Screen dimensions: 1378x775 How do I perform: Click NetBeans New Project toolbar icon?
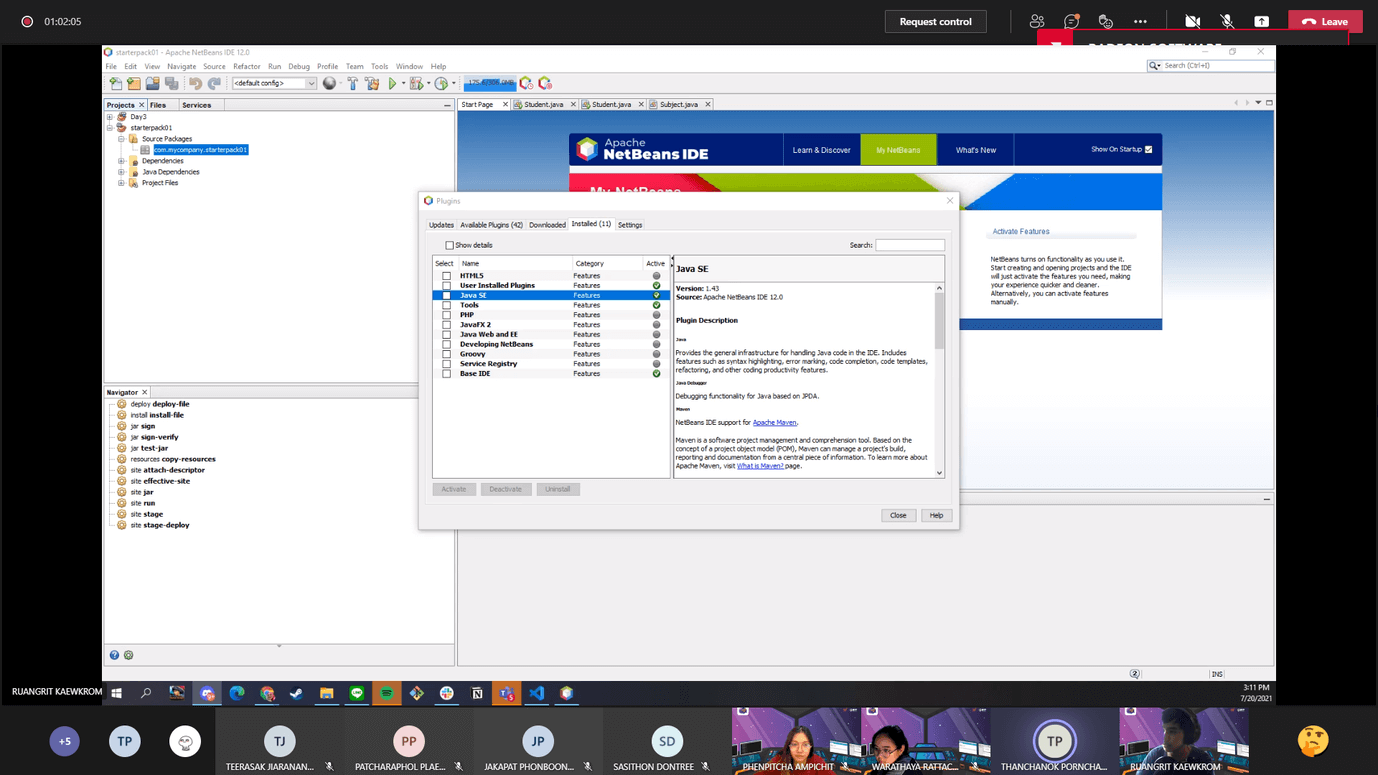(133, 83)
